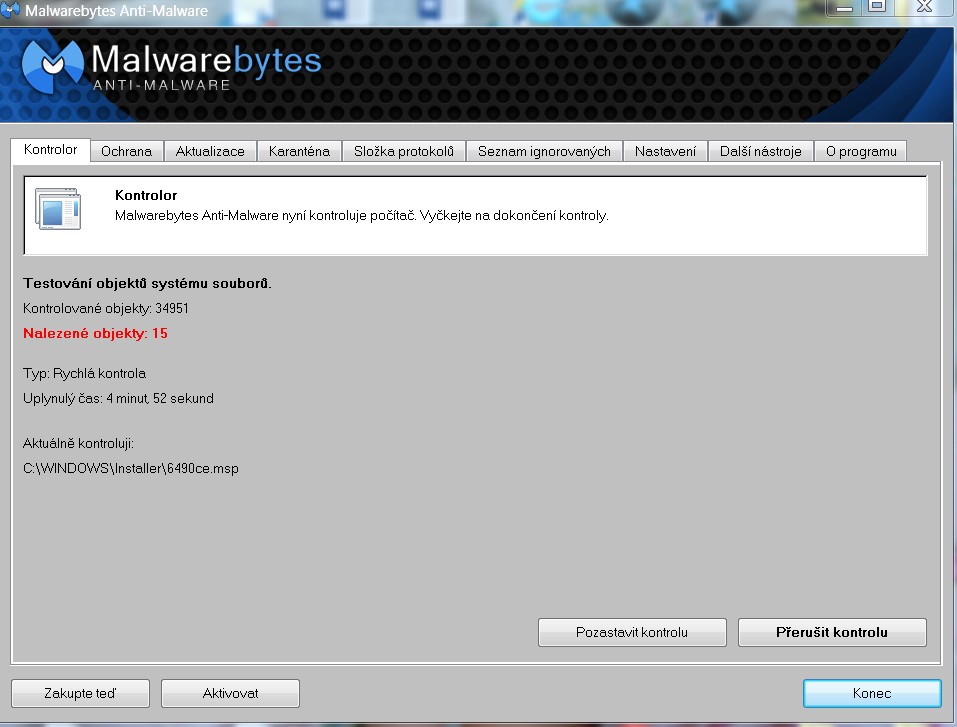957x727 pixels.
Task: Click the Kontrolor scanner windows icon
Action: click(57, 209)
